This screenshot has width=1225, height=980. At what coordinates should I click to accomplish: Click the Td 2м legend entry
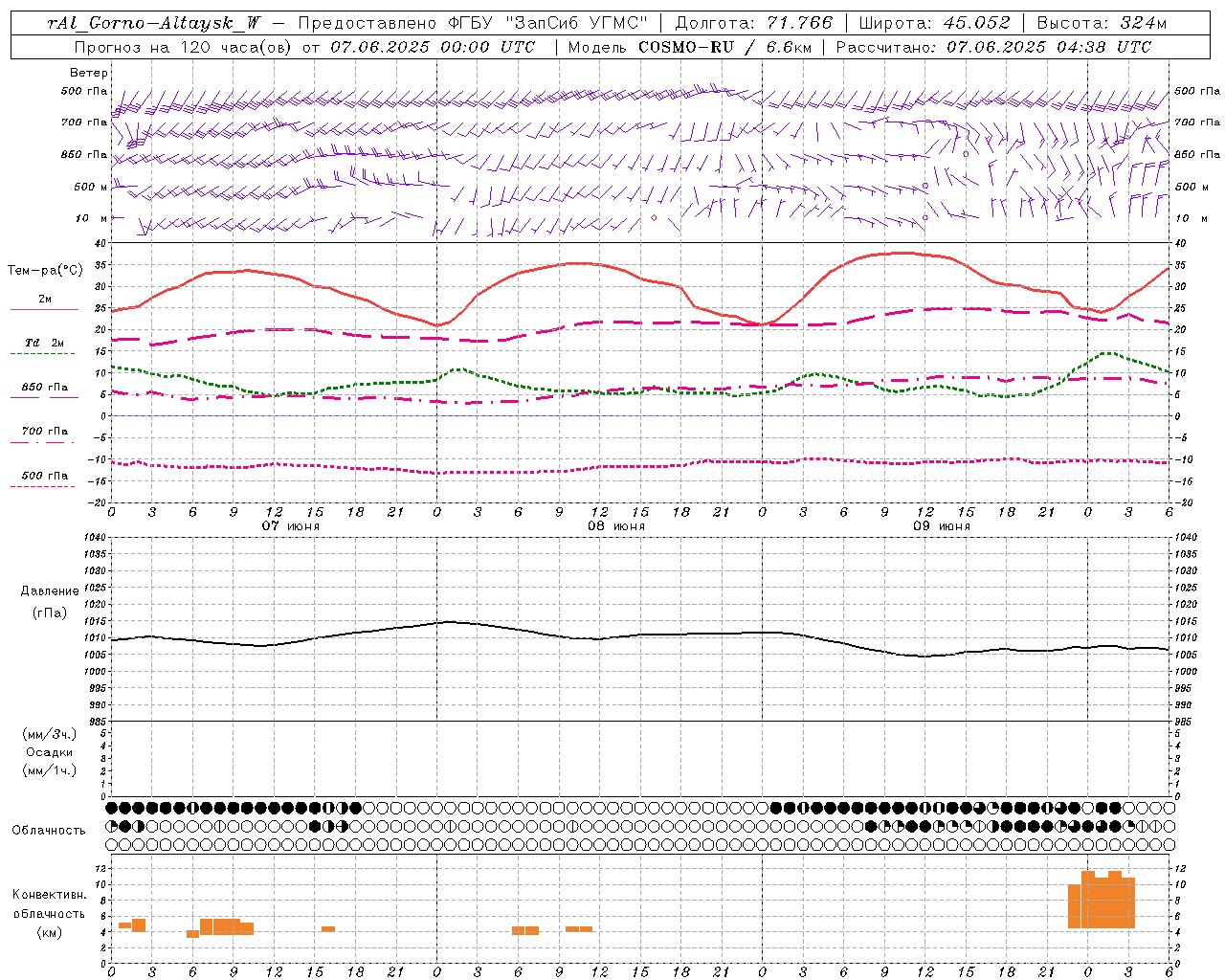pyautogui.click(x=44, y=343)
